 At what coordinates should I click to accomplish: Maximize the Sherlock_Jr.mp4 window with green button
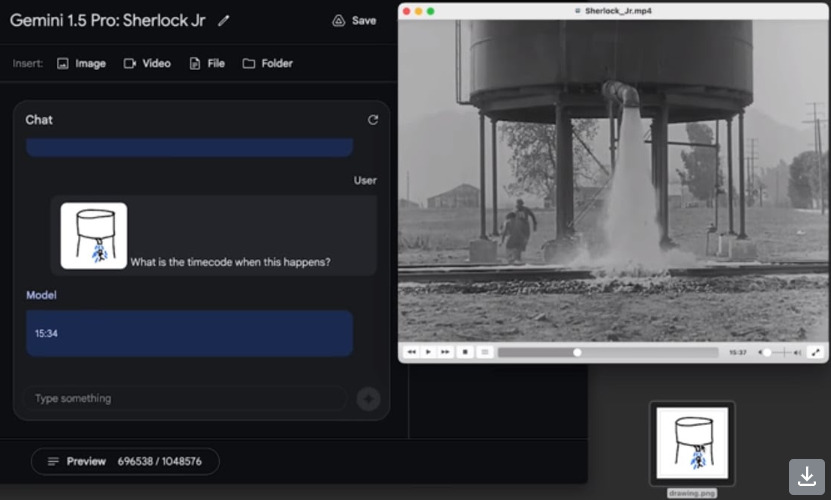coord(431,11)
